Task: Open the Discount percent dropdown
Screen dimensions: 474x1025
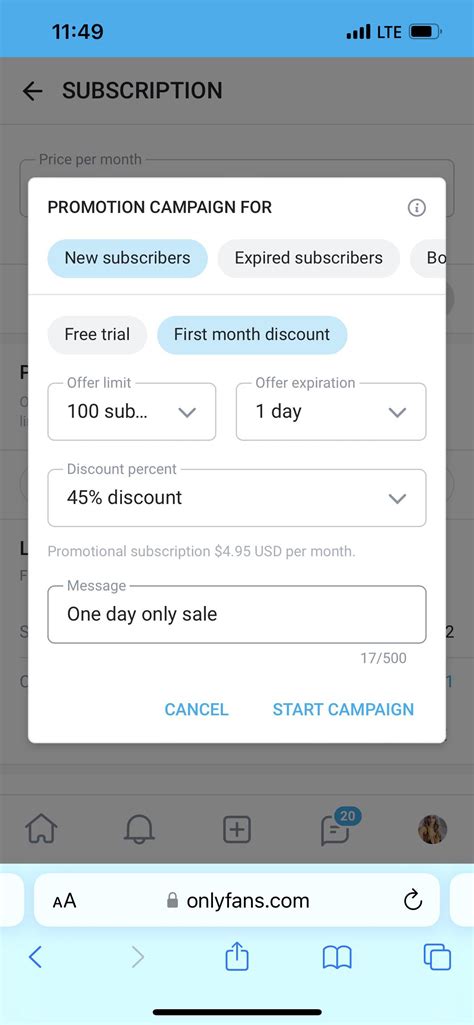Action: (x=237, y=497)
